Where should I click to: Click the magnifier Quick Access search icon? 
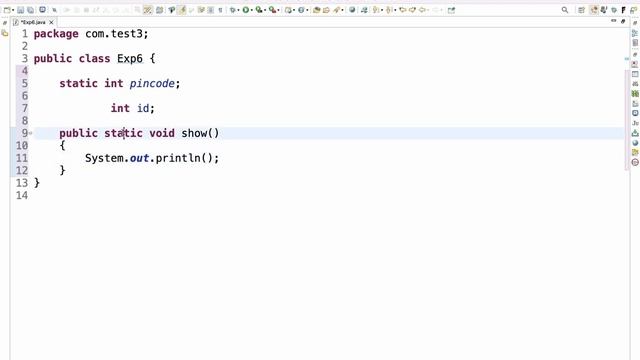click(565, 10)
